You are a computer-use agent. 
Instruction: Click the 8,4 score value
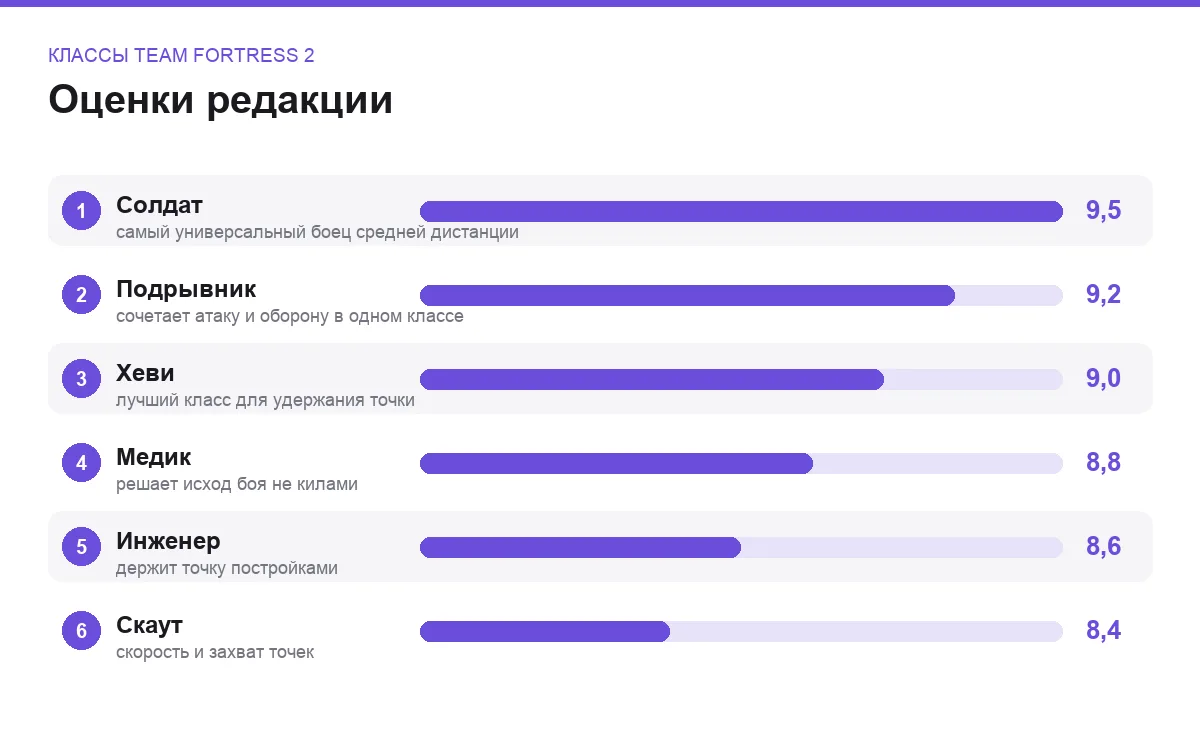[x=1104, y=631]
